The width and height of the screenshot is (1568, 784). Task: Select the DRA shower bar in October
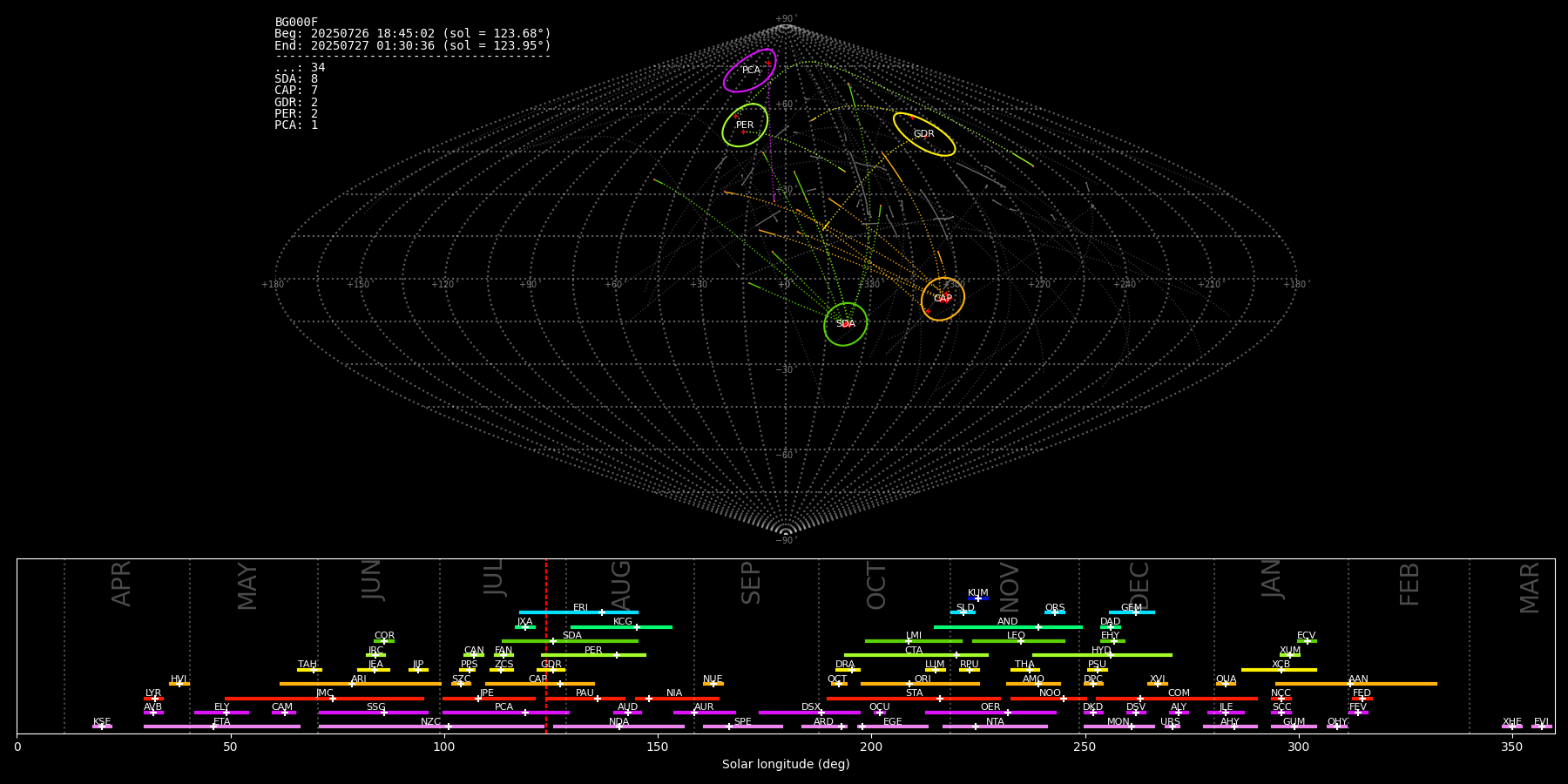point(848,670)
